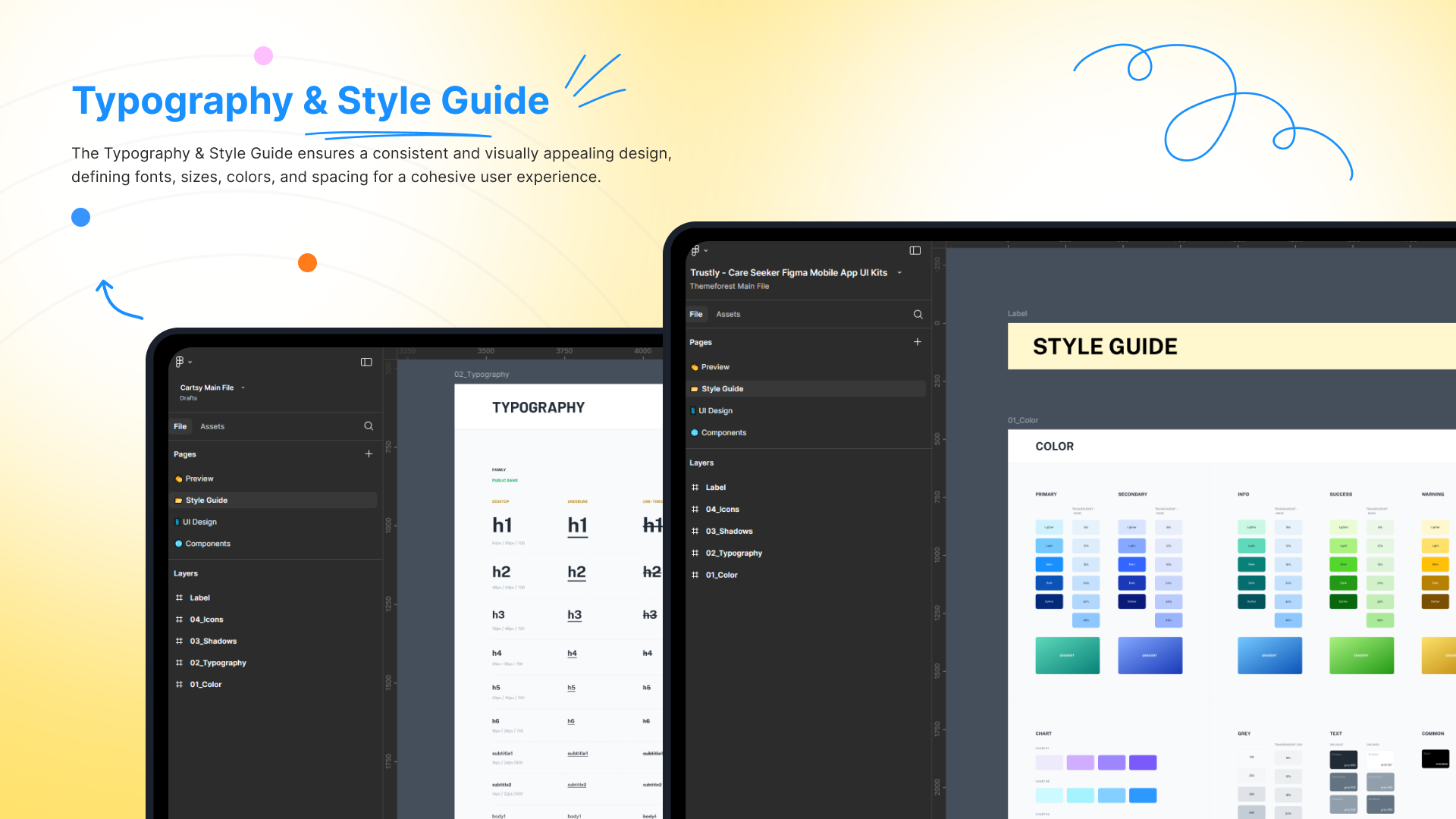Click the underlined h1 typography sample

coord(577,526)
